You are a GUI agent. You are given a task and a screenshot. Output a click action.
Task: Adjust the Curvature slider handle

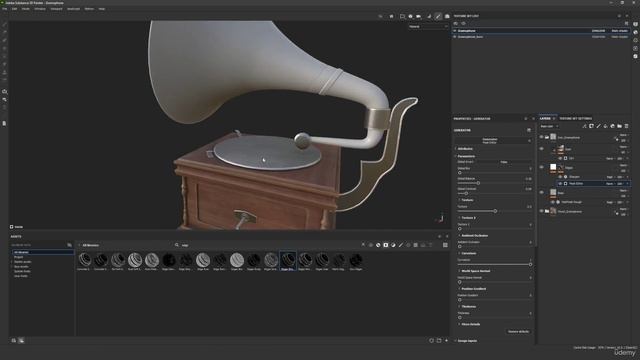[530, 264]
